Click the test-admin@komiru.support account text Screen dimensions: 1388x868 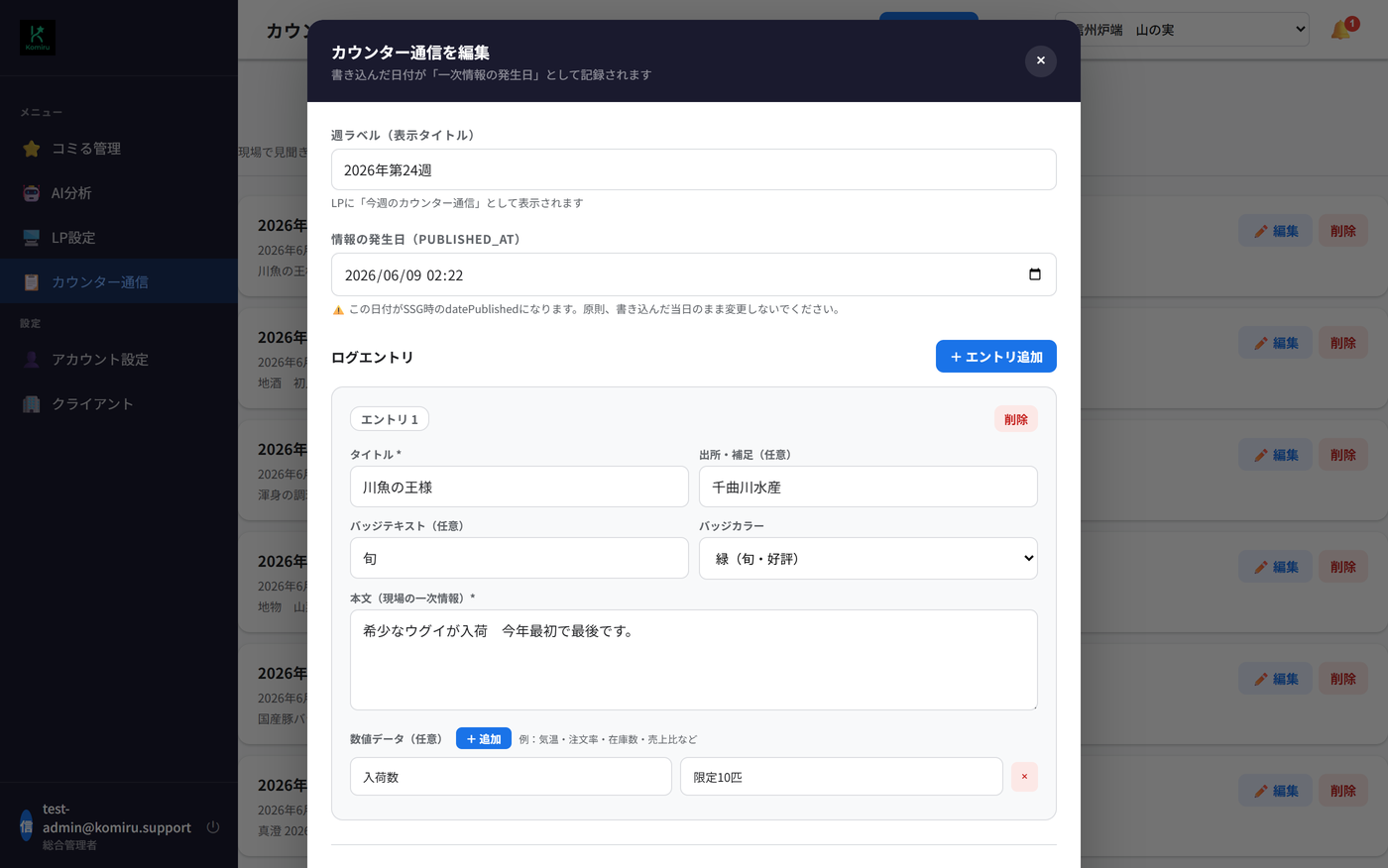coord(117,818)
